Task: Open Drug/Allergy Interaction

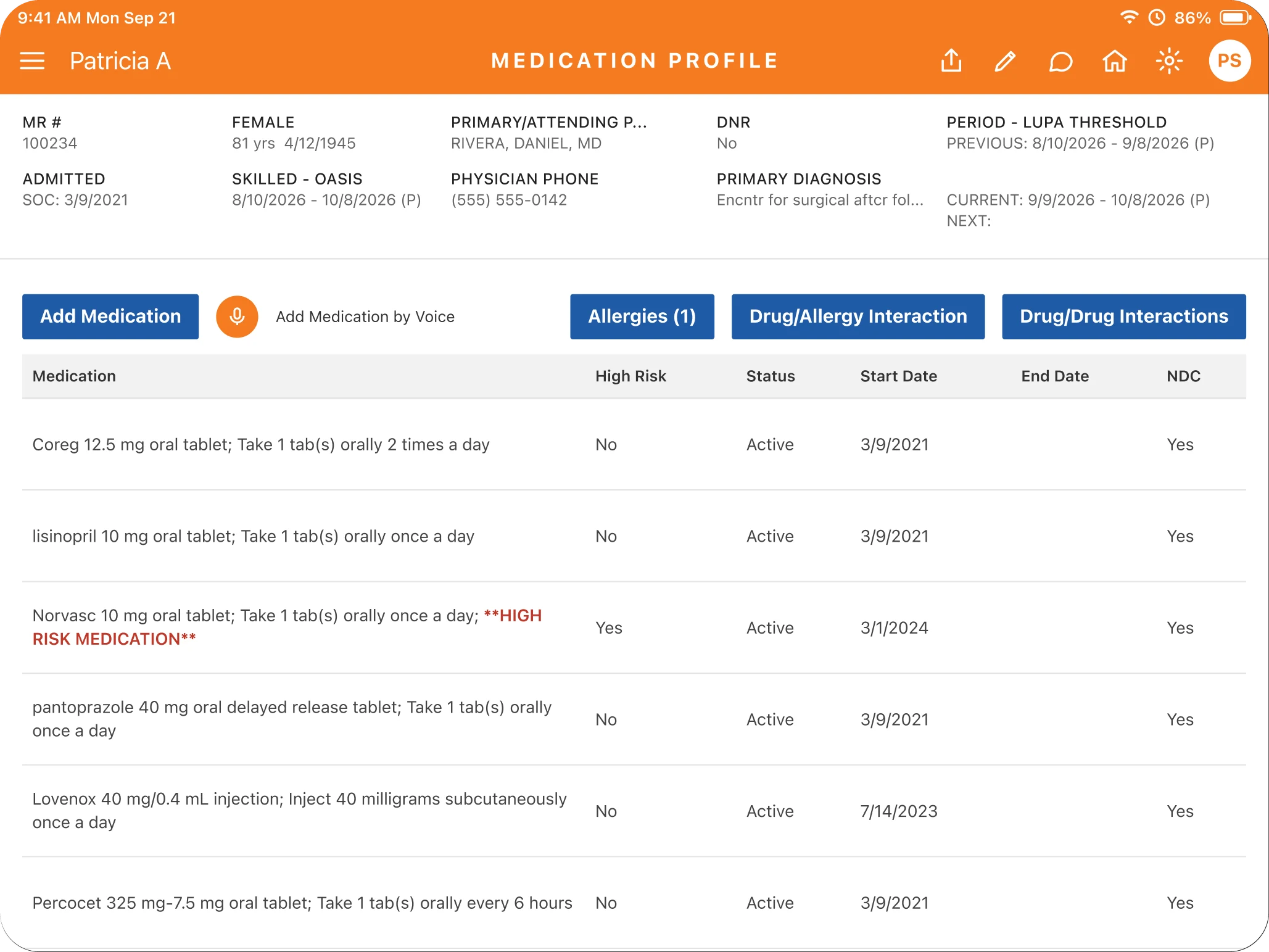Action: [x=858, y=317]
